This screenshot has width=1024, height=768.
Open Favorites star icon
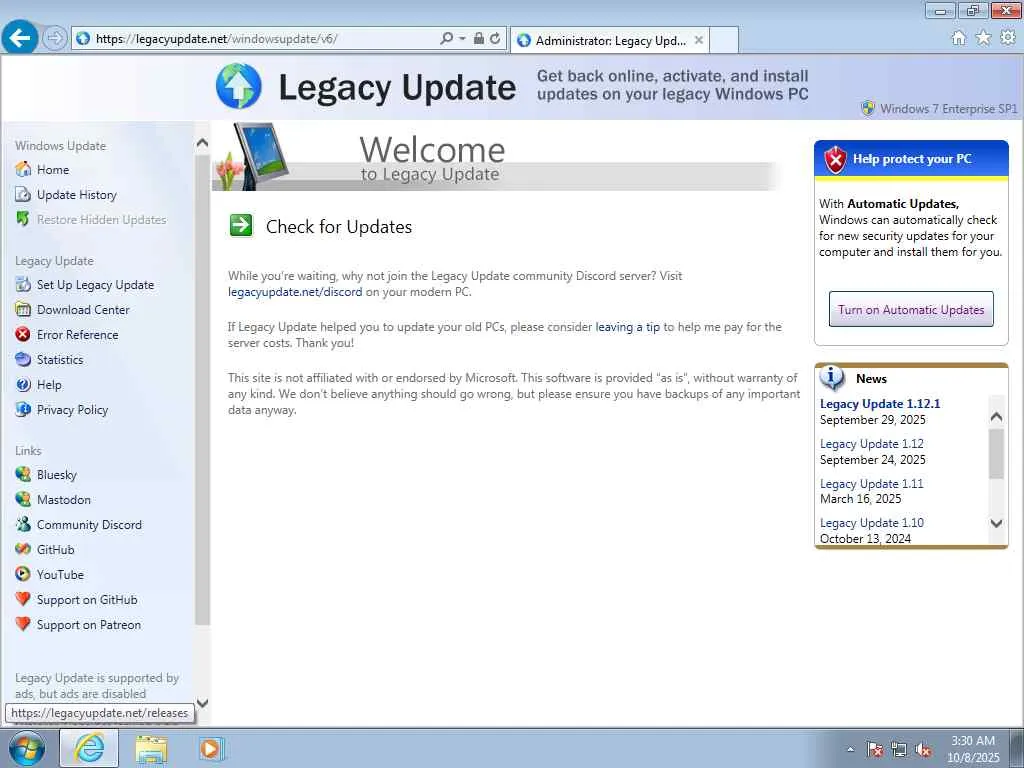pos(983,38)
